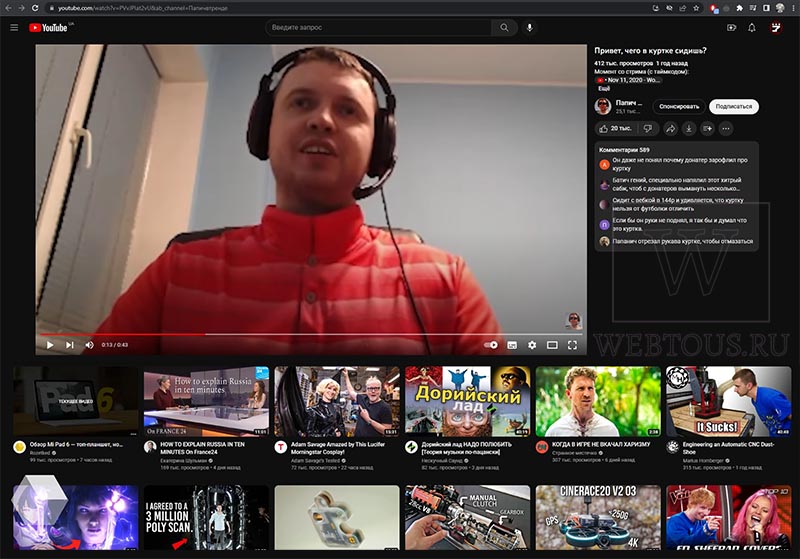Expand the description with Ещё
The height and width of the screenshot is (559, 800).
point(604,88)
